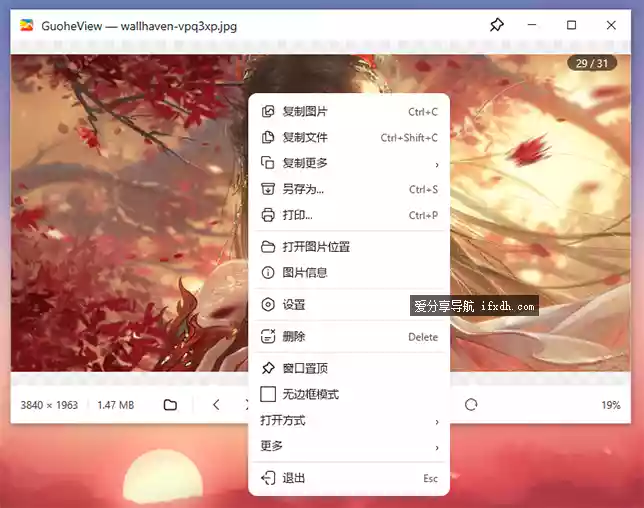Click the wallhaven-vpq3xp.jpg window title
The image size is (644, 508).
[x=179, y=26]
